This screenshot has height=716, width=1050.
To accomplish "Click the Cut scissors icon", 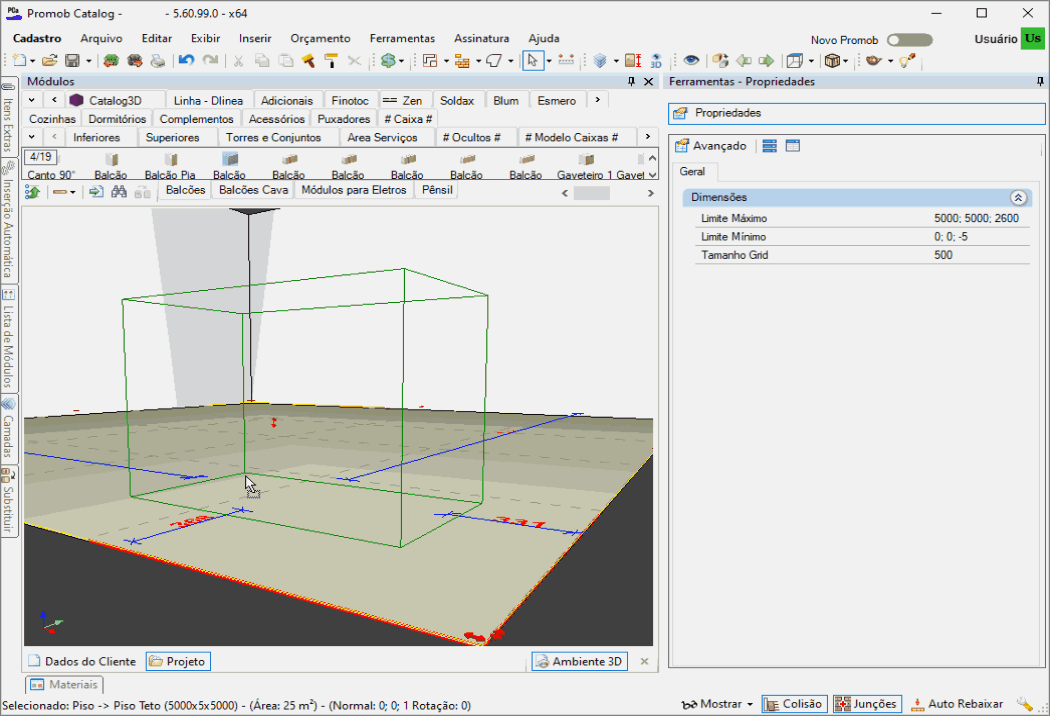I will tap(238, 61).
